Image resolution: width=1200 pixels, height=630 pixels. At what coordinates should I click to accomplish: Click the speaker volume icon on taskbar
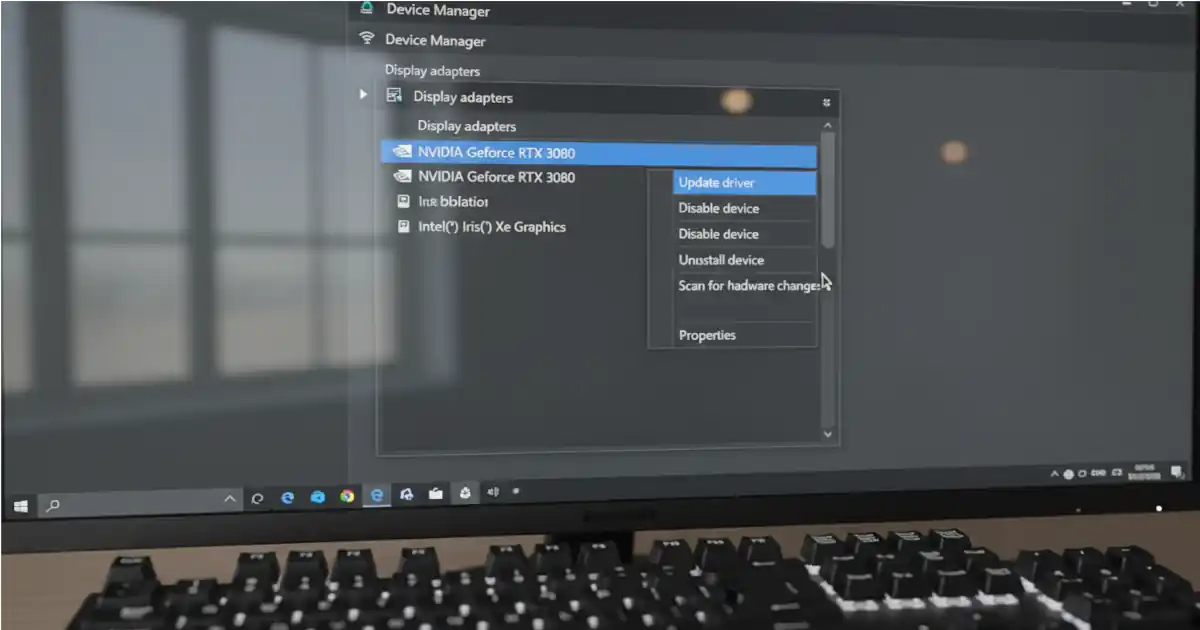coord(492,492)
